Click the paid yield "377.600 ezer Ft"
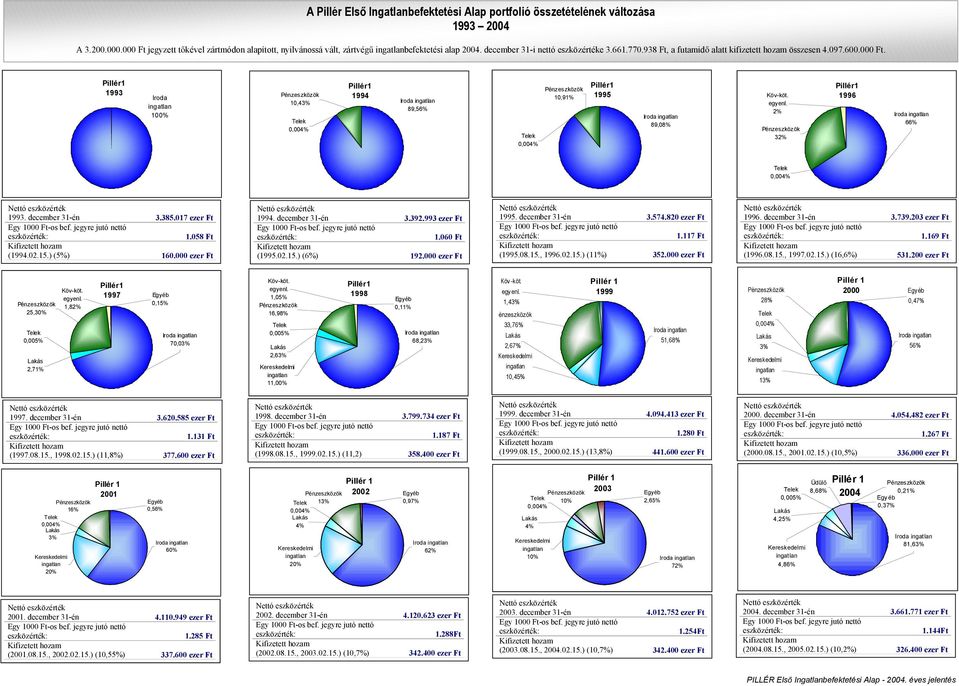The width and height of the screenshot is (959, 686). pos(188,455)
